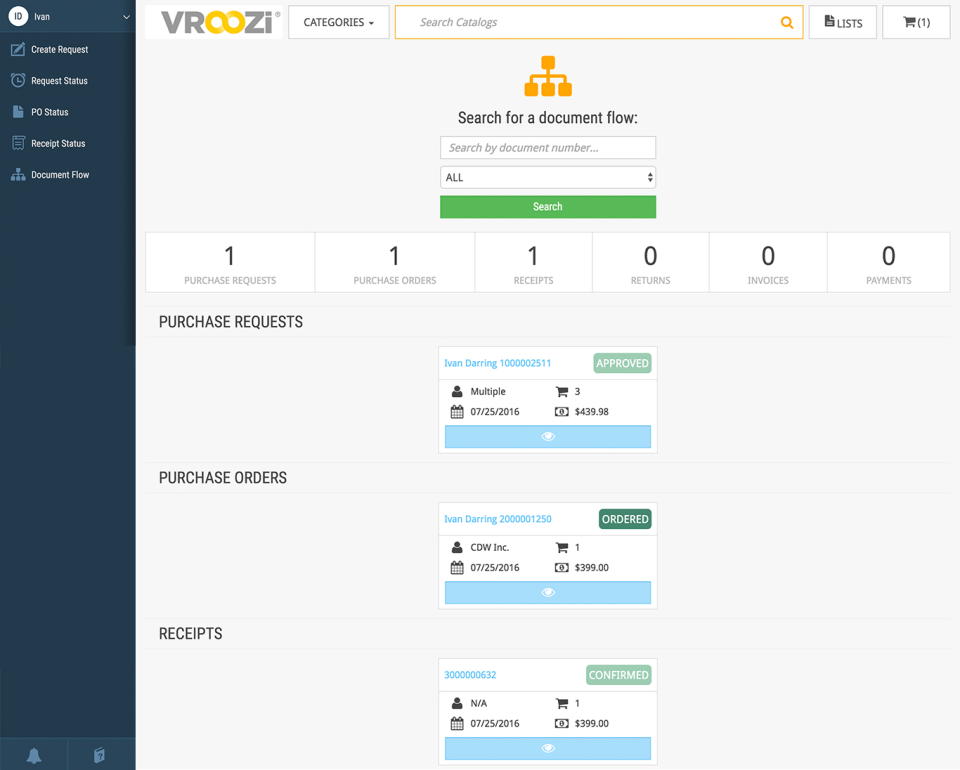
Task: Select Create Request in the sidebar
Action: [x=60, y=49]
